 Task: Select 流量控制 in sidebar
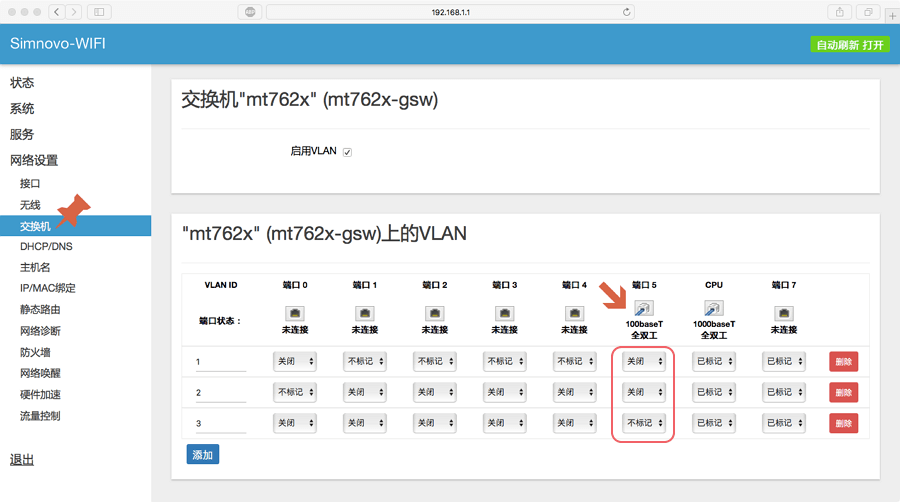coord(40,416)
